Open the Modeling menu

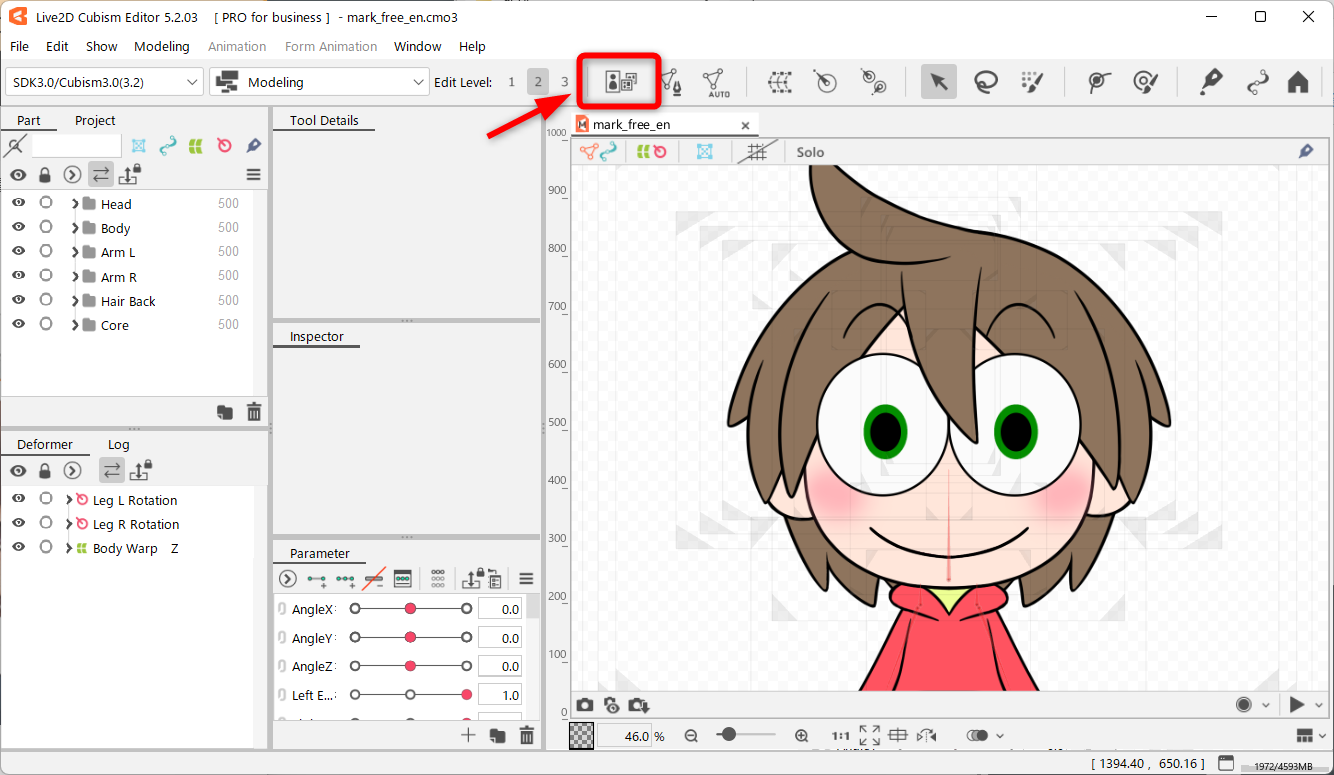pos(161,47)
